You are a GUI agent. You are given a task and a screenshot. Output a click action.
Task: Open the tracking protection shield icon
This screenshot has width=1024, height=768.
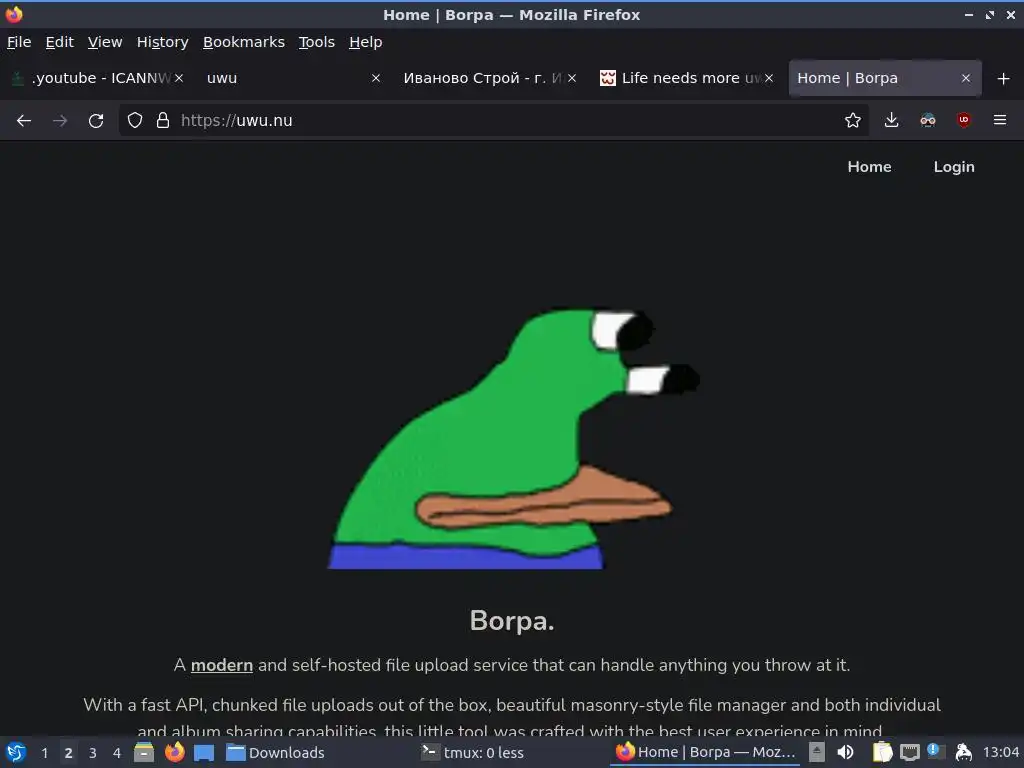[135, 120]
